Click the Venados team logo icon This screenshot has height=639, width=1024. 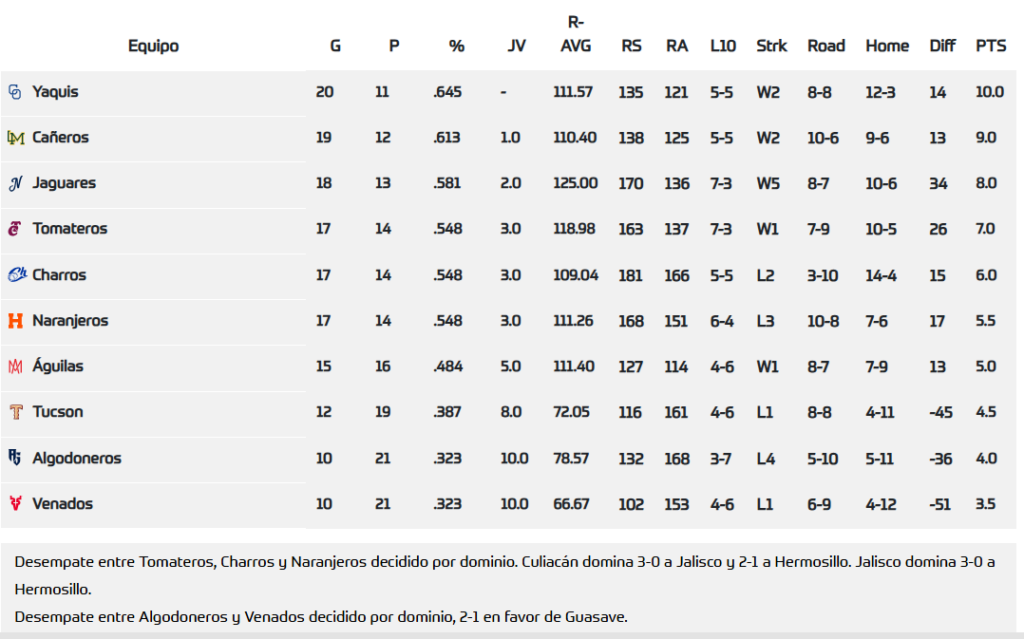(x=15, y=504)
